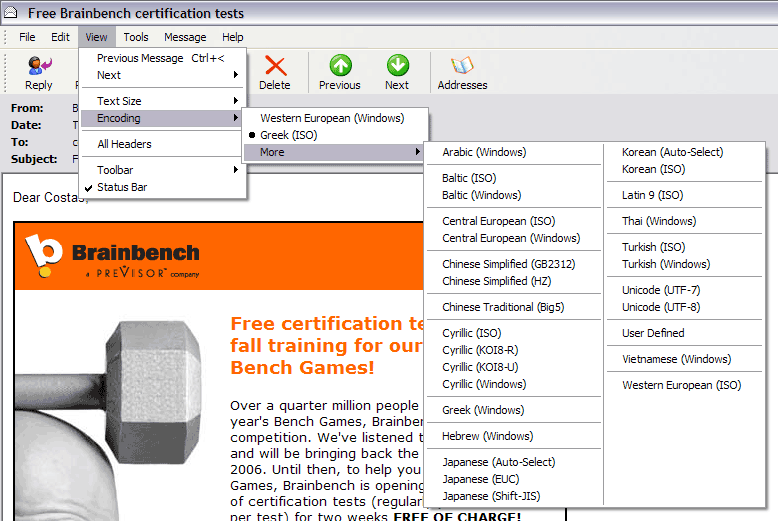Expand the Toolbar submenu
This screenshot has height=521, width=778.
point(162,170)
